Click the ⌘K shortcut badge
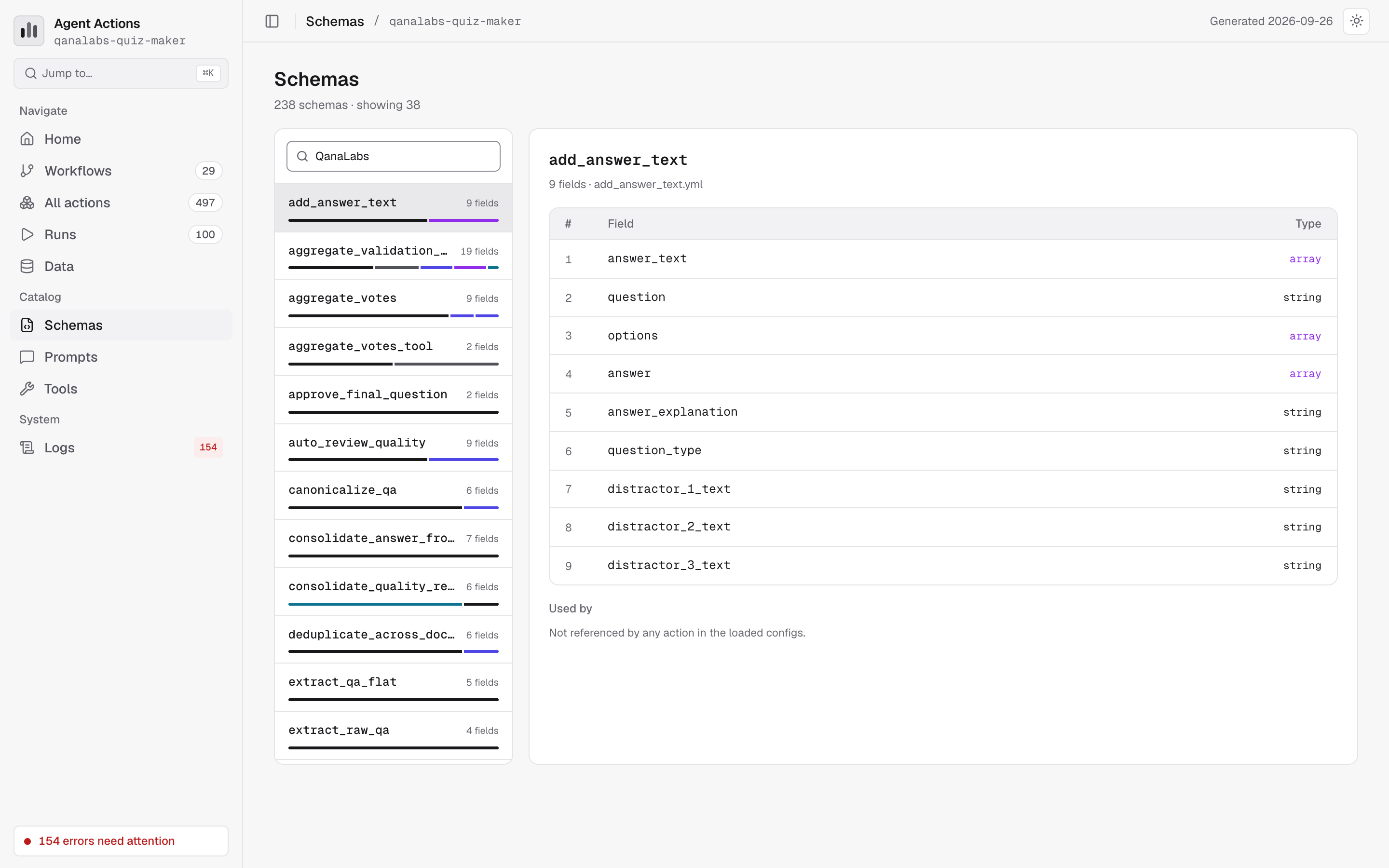 click(x=208, y=73)
